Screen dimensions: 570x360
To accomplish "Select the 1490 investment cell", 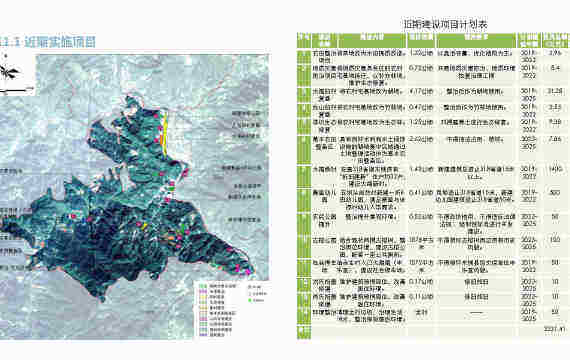I will point(555,169).
